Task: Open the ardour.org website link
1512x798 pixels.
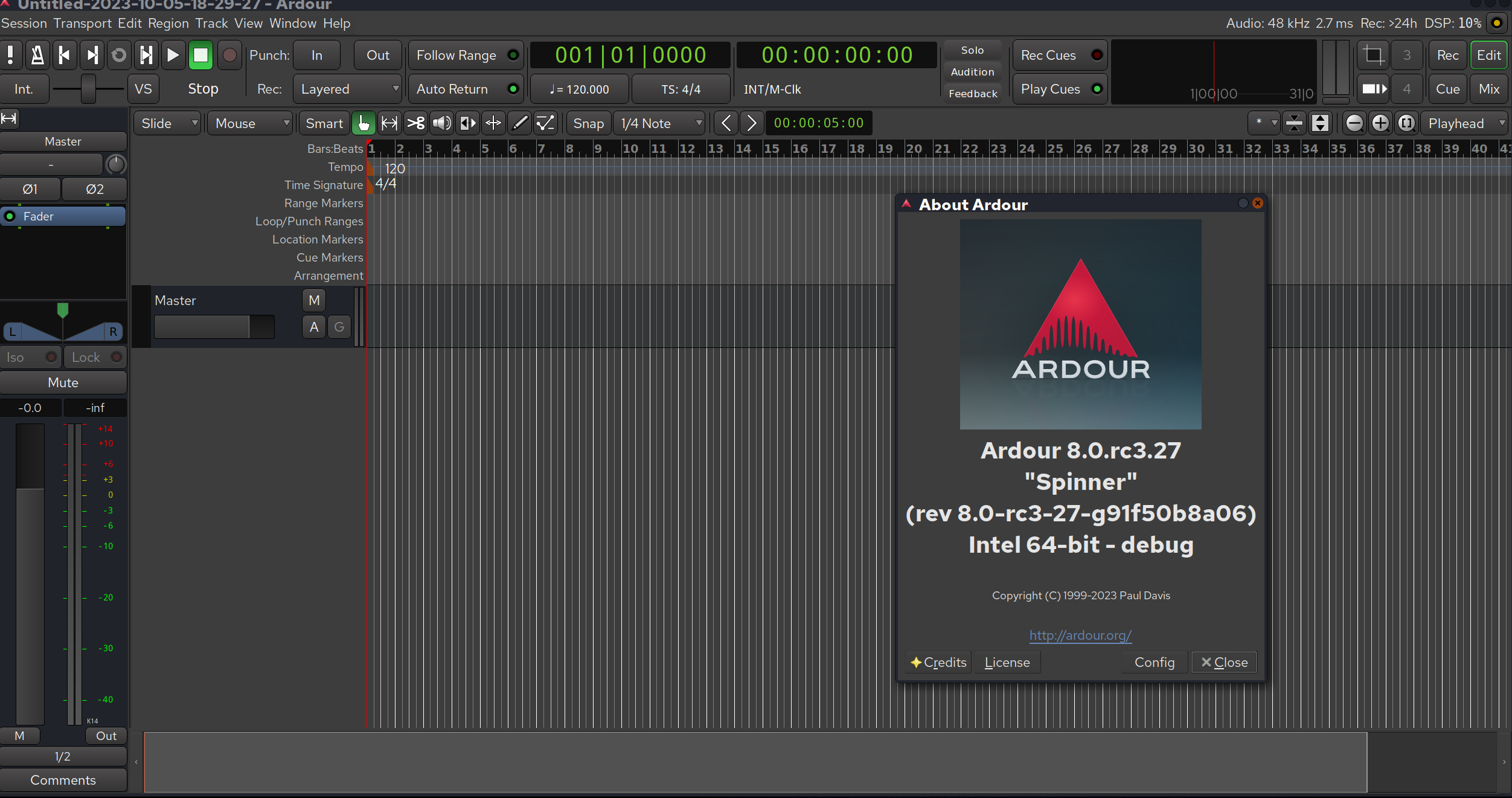Action: pyautogui.click(x=1080, y=636)
